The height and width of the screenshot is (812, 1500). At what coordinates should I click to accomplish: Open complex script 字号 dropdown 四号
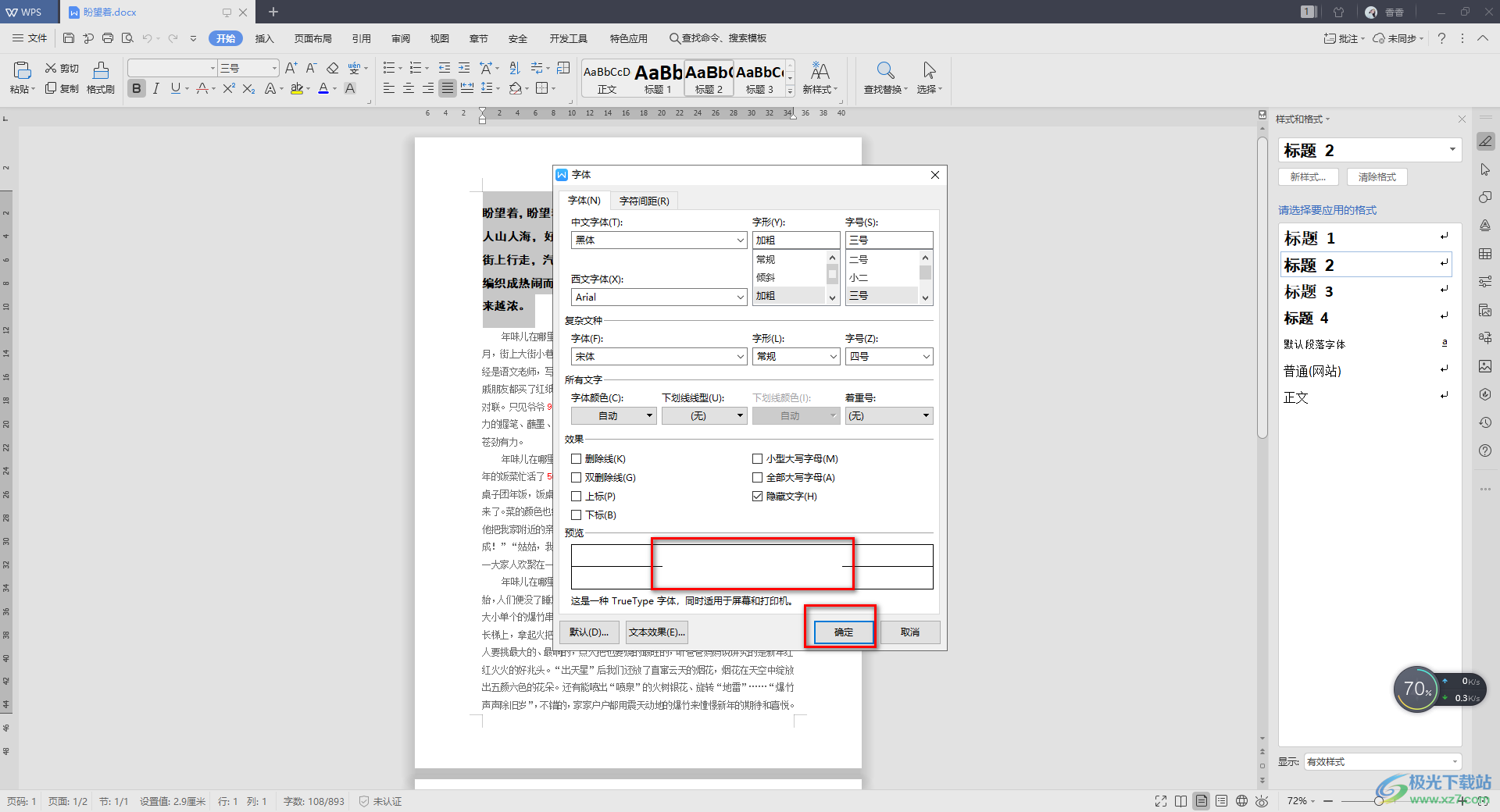click(889, 357)
